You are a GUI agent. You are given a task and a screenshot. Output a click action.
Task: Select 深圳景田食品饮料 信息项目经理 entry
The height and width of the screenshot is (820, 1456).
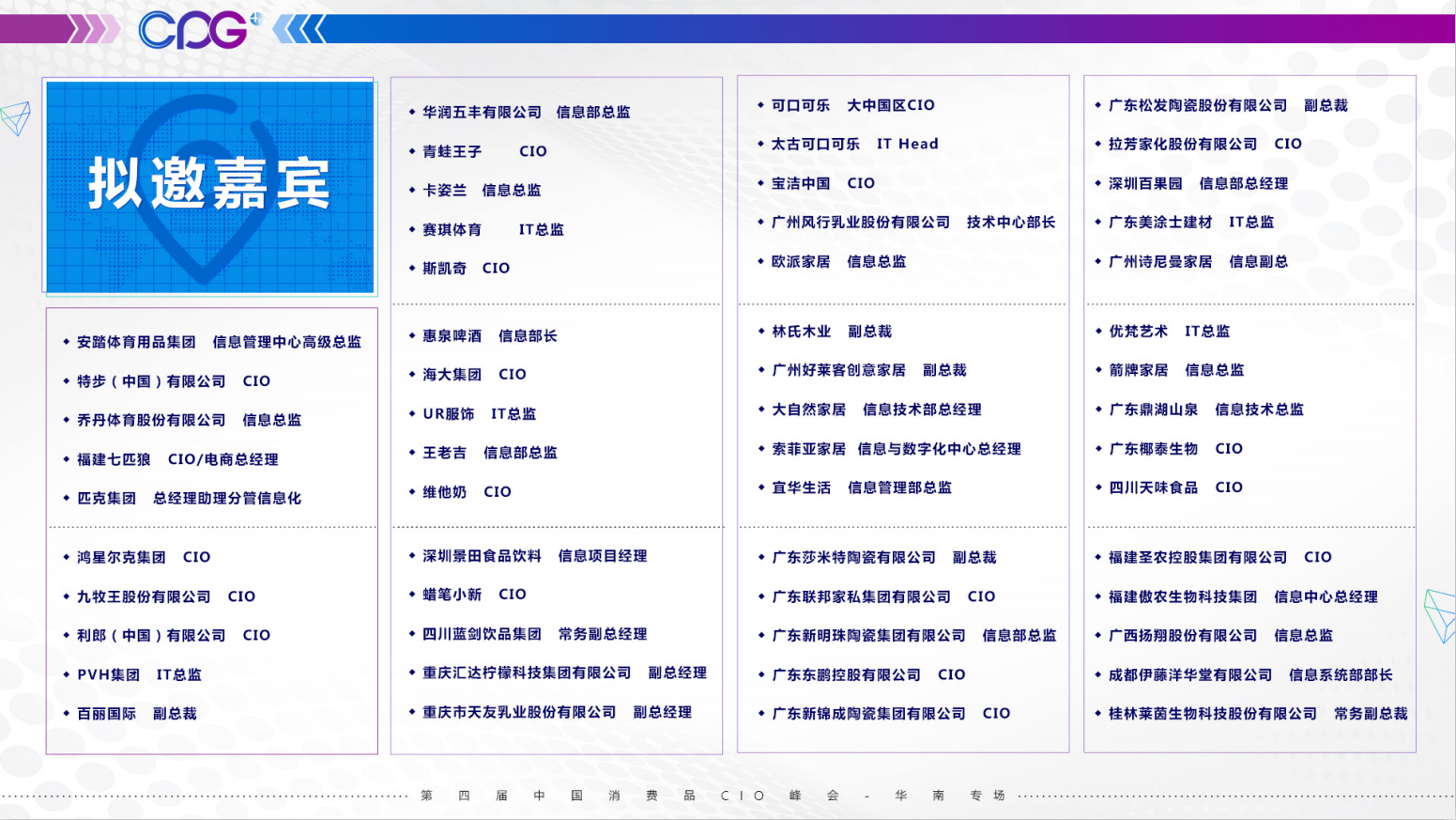pyautogui.click(x=534, y=556)
